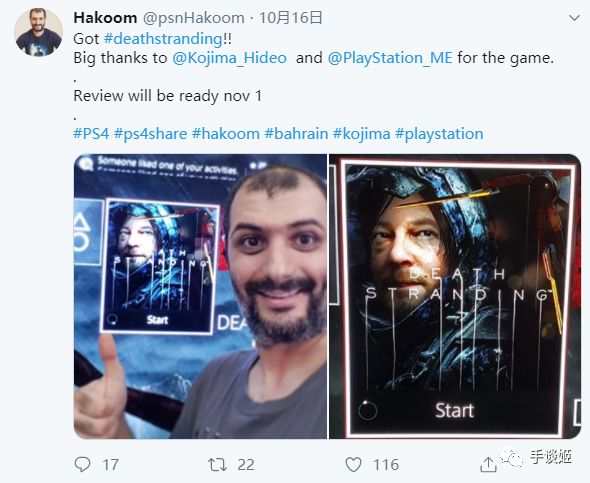The width and height of the screenshot is (590, 483).
Task: Like the tweet with the heart icon
Action: coord(353,465)
